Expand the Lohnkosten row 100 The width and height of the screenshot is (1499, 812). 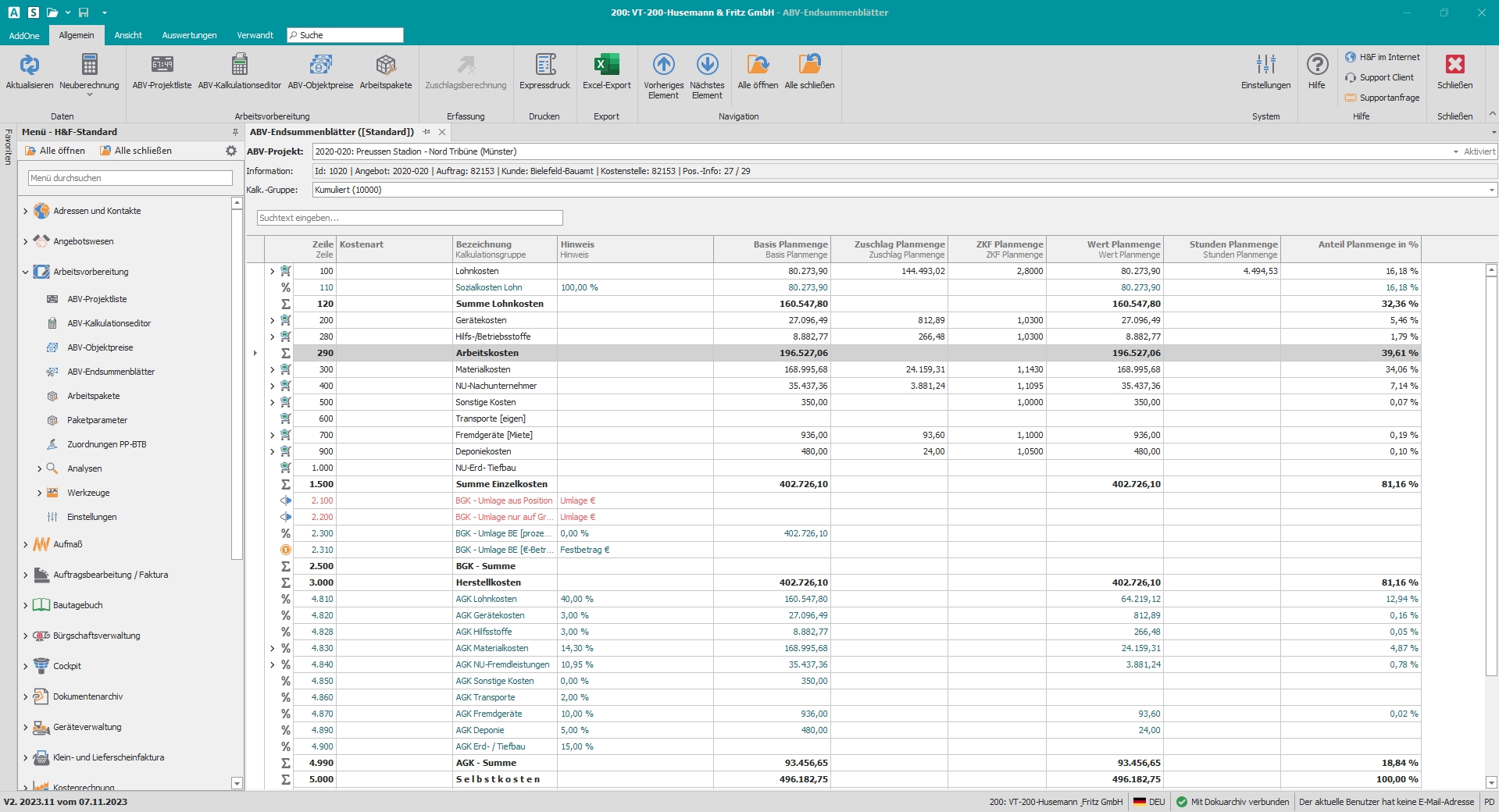(272, 272)
